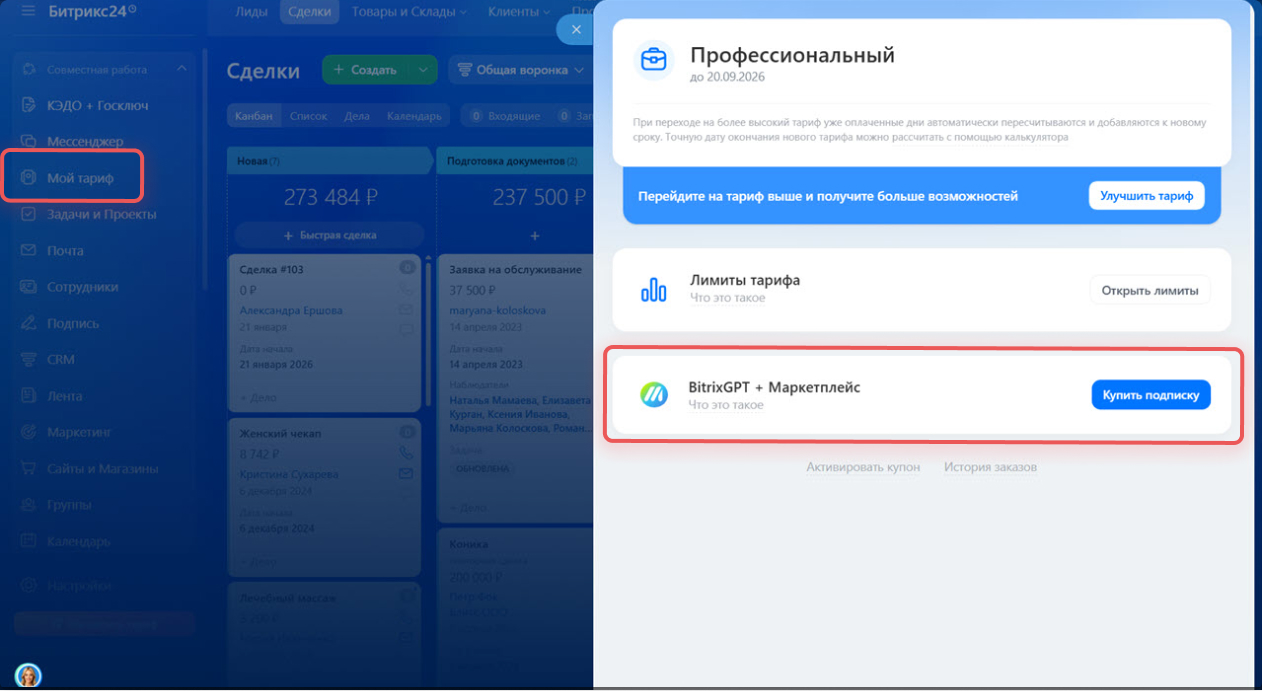Click the Купить подписку button
Image resolution: width=1262 pixels, height=691 pixels.
click(1151, 395)
